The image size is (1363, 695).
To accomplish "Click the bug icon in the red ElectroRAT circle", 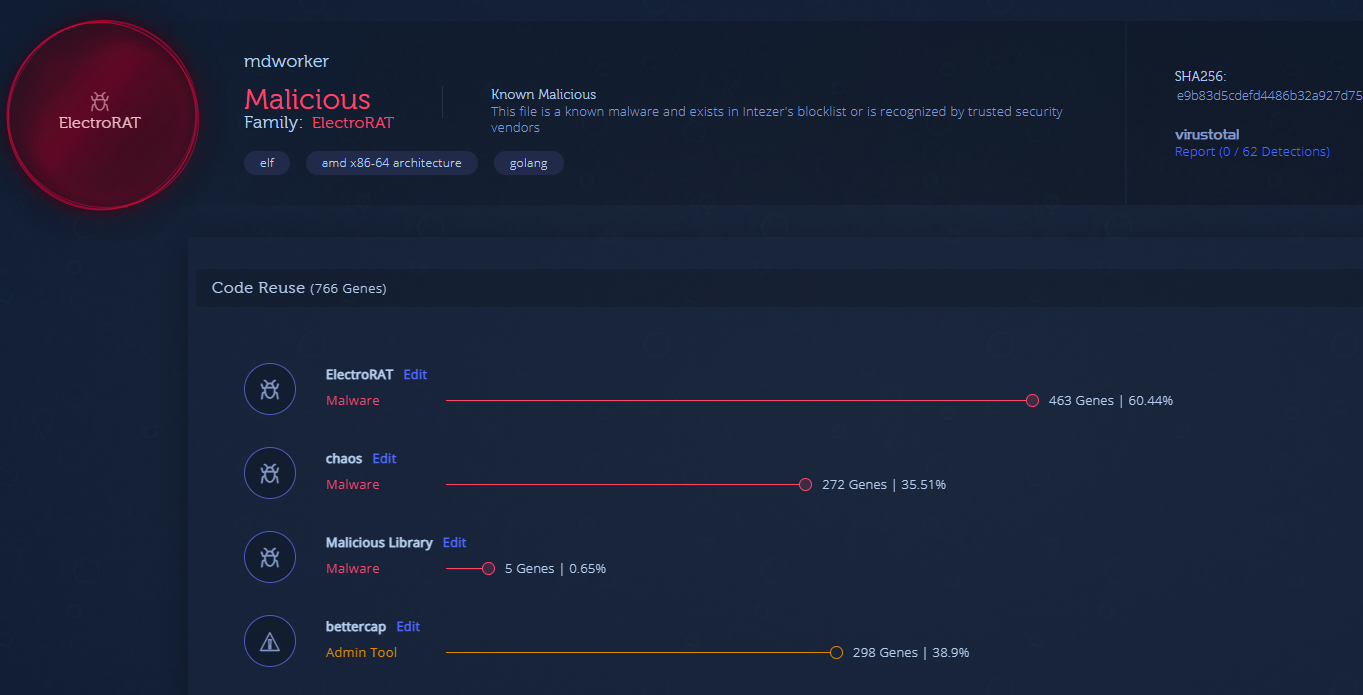I will point(100,100).
